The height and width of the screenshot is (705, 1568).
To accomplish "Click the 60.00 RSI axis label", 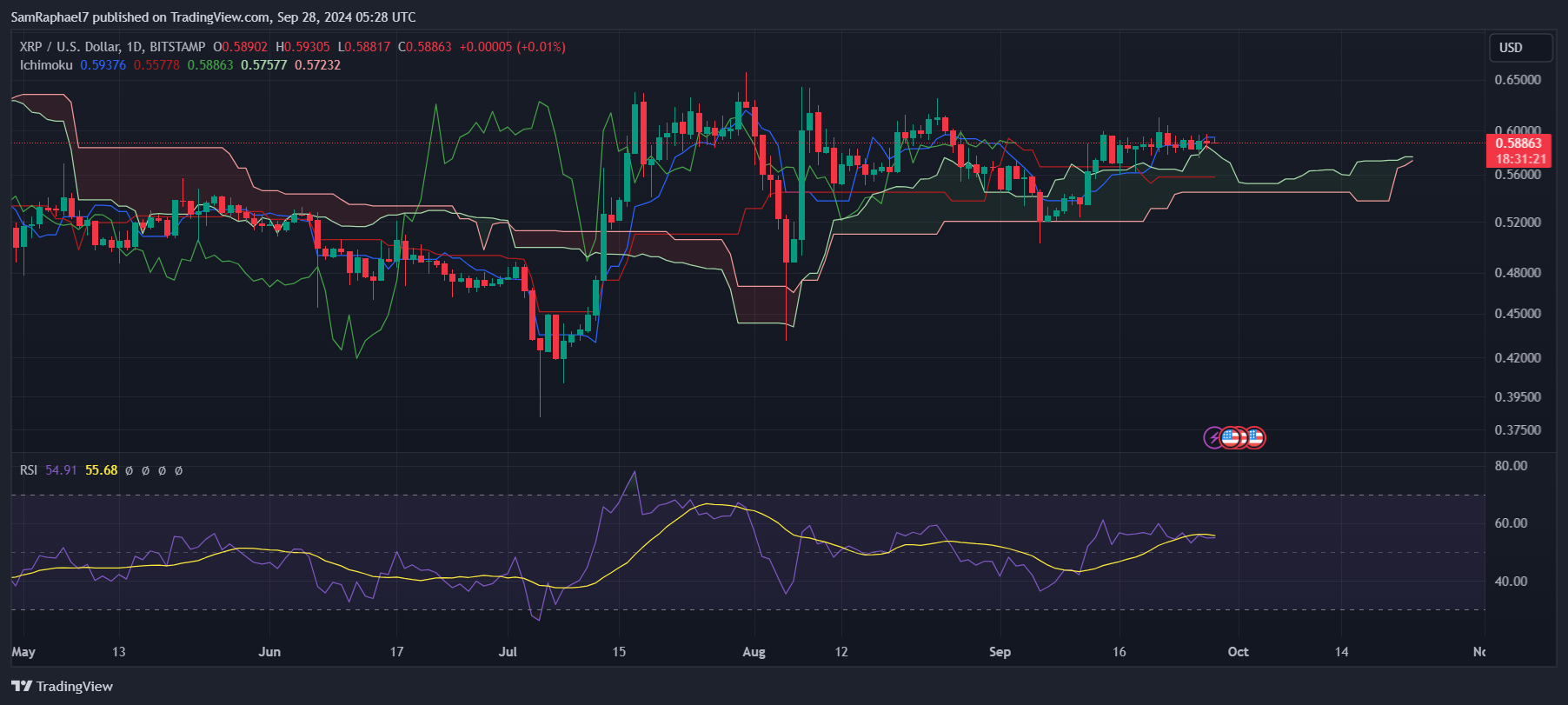I will click(1511, 522).
